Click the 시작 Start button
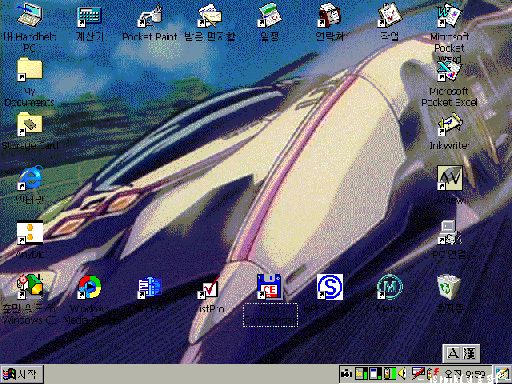The image size is (512, 384). click(22, 374)
